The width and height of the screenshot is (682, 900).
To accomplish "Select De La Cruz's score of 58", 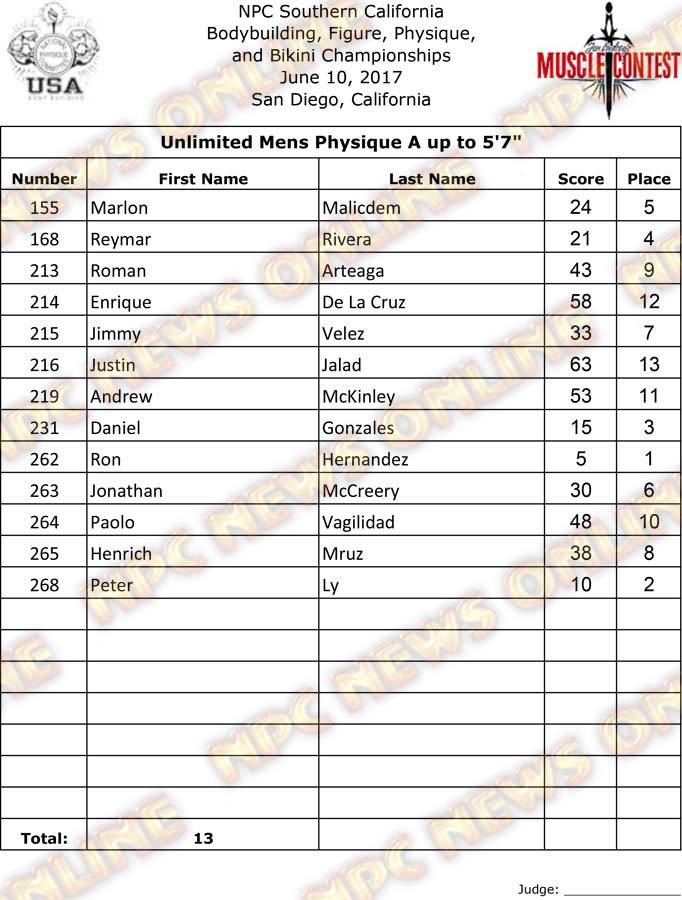I will coord(580,302).
